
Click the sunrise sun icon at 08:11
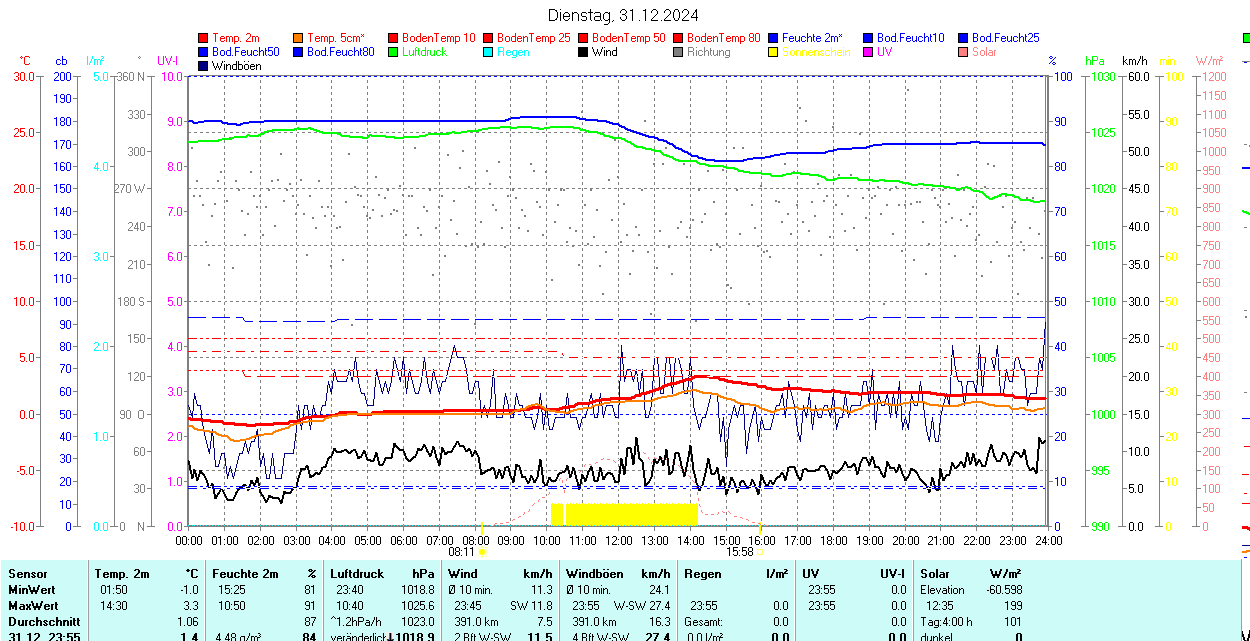click(x=482, y=551)
